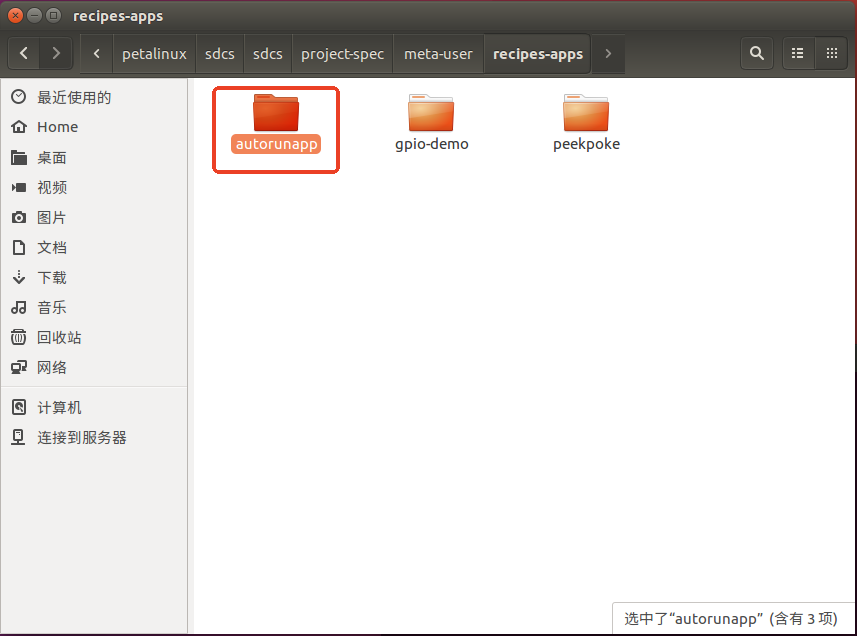
Task: Choose 连接到服务器 in the sidebar
Action: coord(94,437)
